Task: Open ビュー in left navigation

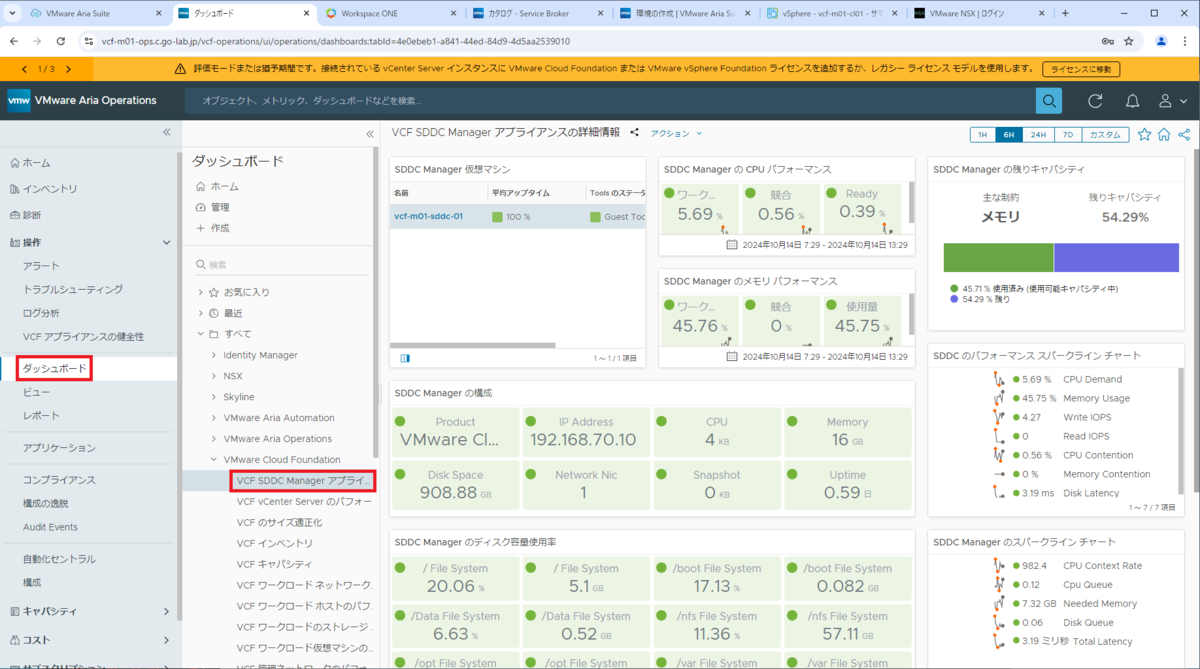Action: coord(36,393)
